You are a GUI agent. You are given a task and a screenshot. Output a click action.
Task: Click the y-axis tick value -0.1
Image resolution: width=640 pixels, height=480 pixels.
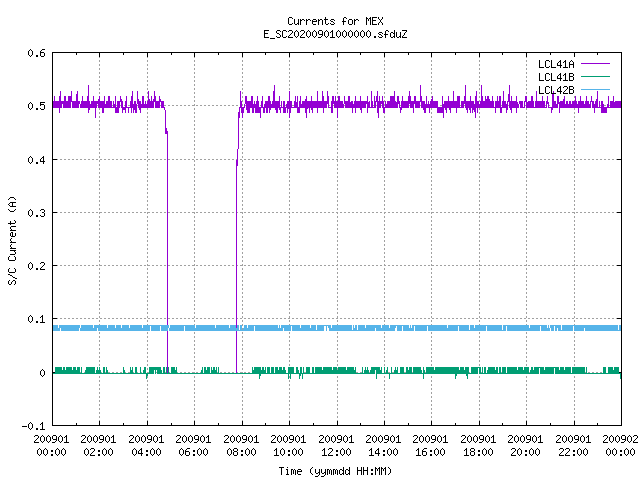coord(33,426)
